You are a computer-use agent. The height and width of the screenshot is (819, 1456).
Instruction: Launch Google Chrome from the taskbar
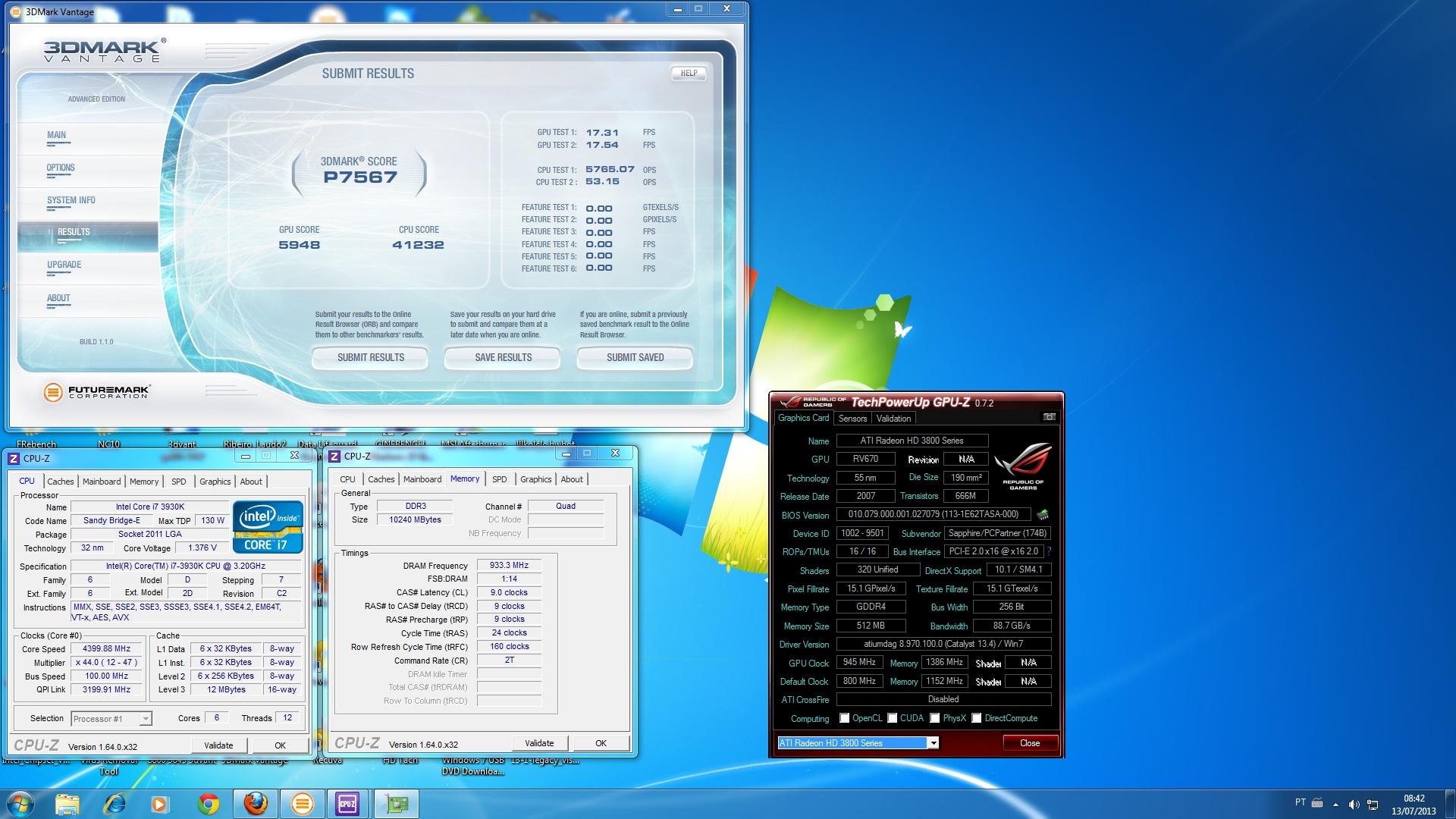(208, 803)
